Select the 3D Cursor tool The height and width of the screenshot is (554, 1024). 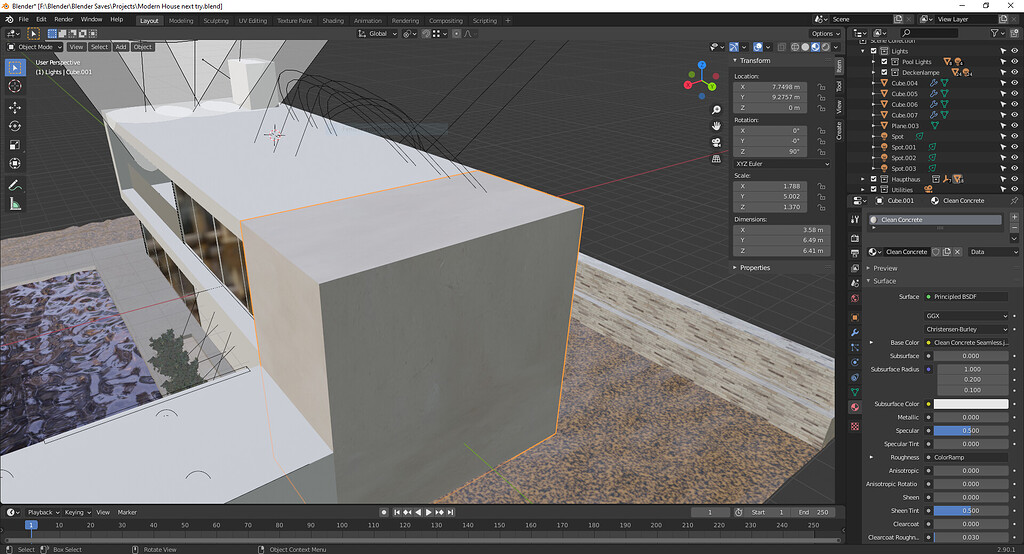[15, 86]
